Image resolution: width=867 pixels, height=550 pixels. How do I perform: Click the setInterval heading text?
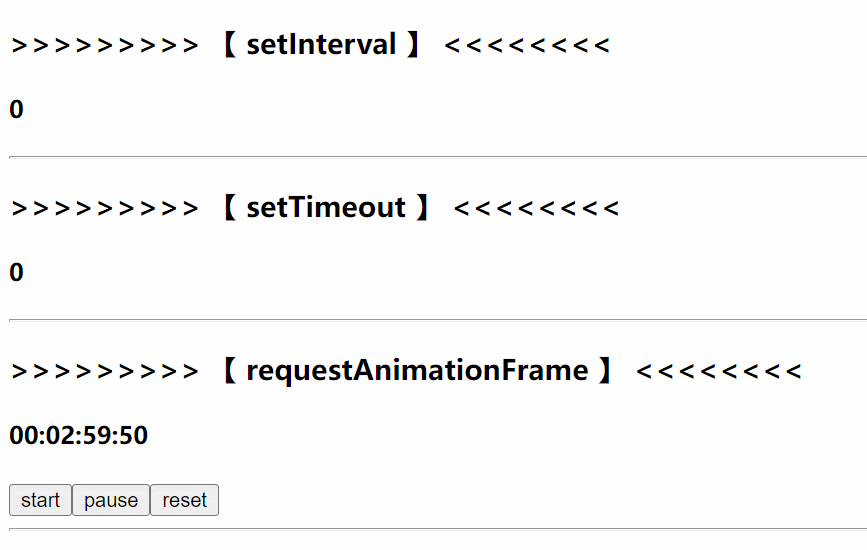321,45
